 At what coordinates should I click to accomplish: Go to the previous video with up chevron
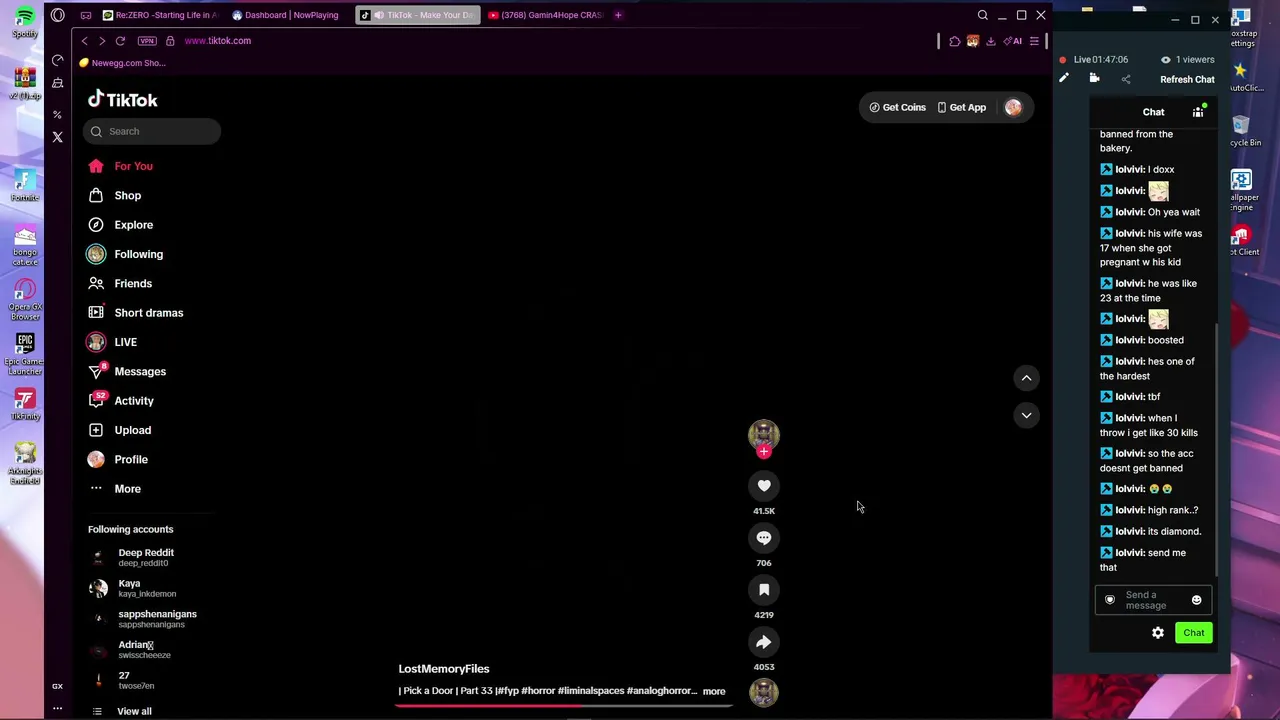click(x=1026, y=378)
